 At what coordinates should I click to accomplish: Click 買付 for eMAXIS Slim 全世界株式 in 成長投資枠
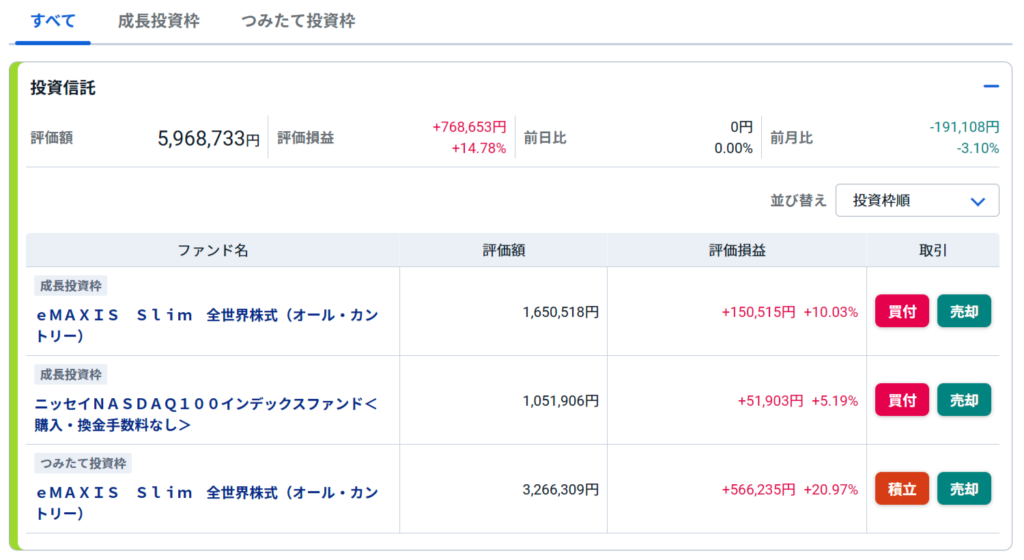[901, 311]
